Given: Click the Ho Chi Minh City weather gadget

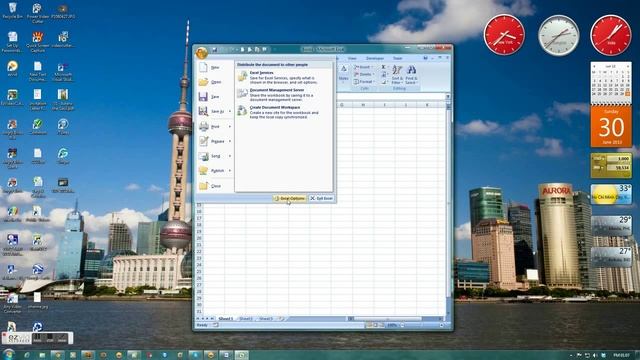Looking at the screenshot, I should [x=611, y=194].
